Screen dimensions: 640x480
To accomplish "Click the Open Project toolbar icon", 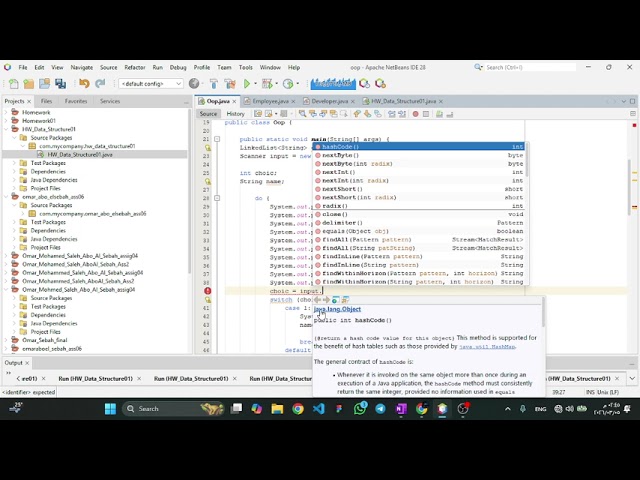I will [44, 84].
